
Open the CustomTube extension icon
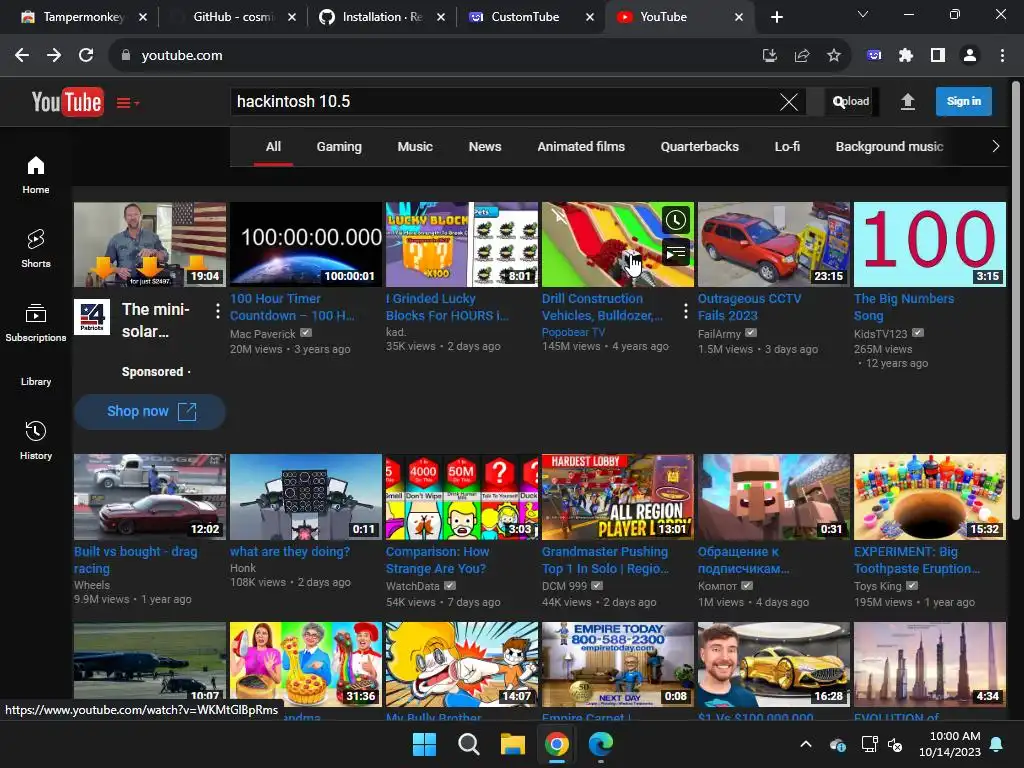pos(874,56)
